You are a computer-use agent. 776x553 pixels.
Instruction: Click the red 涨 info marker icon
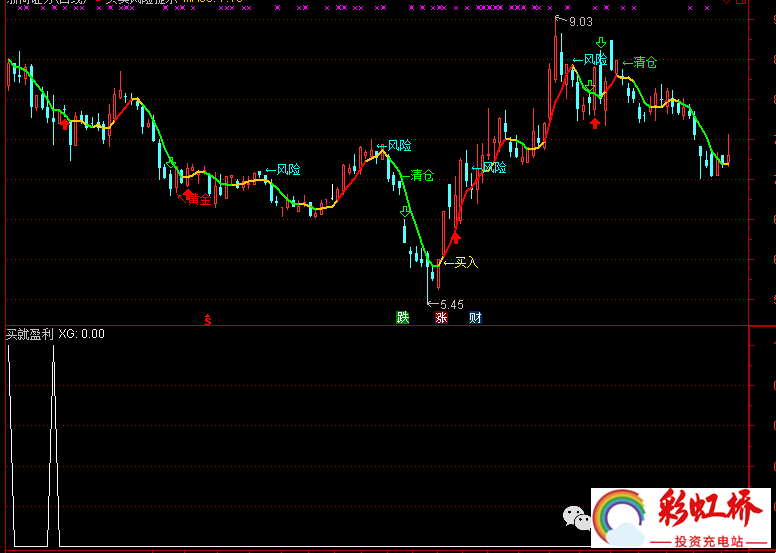(x=441, y=318)
